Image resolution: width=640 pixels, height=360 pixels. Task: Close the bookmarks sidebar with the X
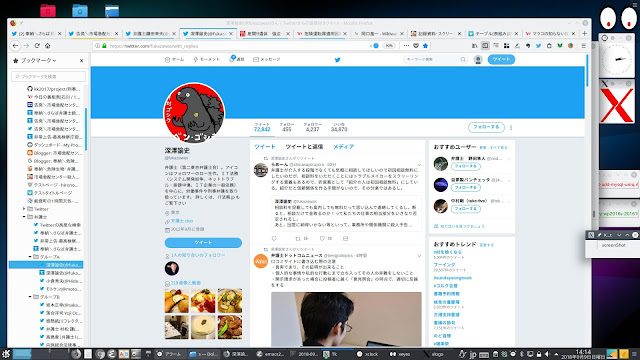point(82,60)
